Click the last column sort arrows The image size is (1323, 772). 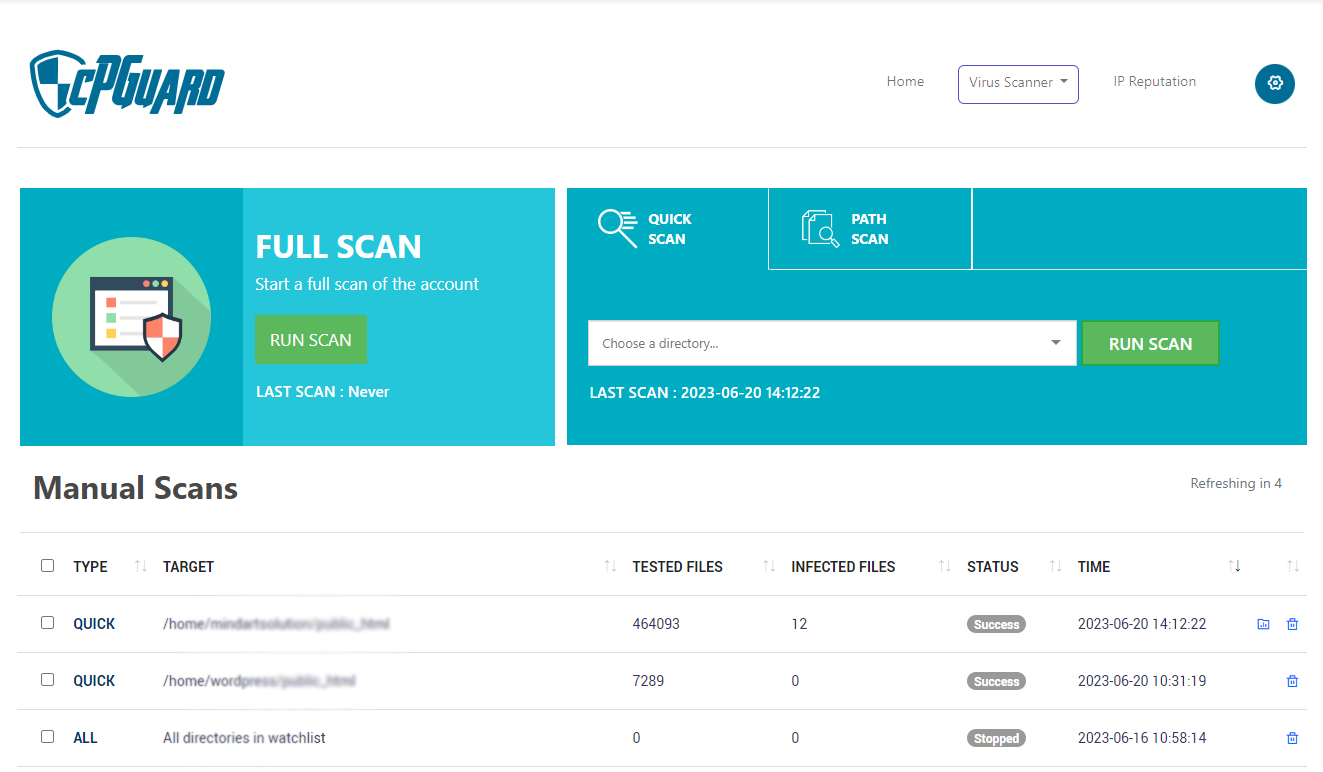(x=1292, y=566)
